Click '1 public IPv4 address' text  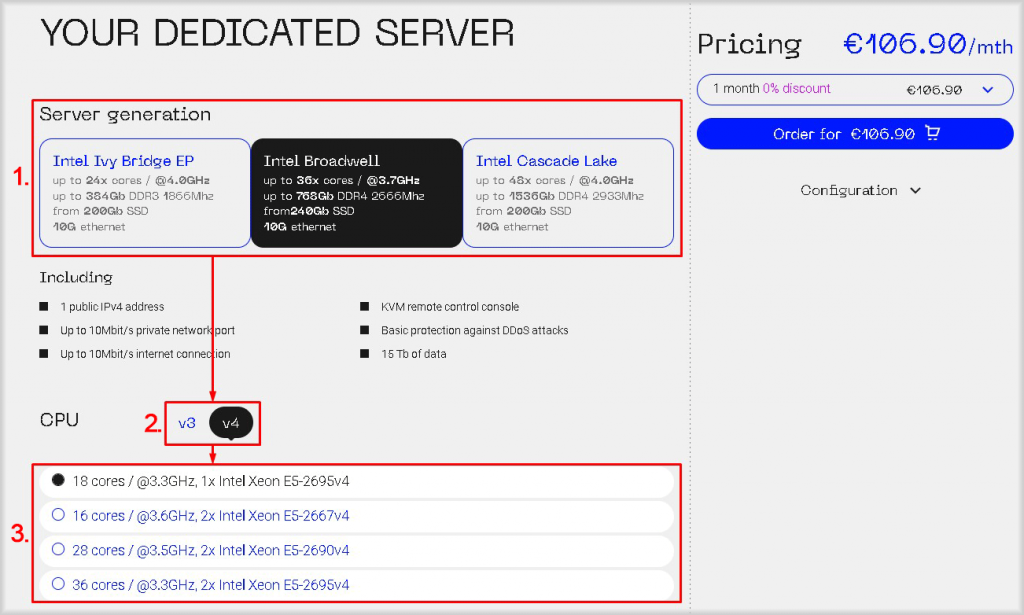point(112,307)
